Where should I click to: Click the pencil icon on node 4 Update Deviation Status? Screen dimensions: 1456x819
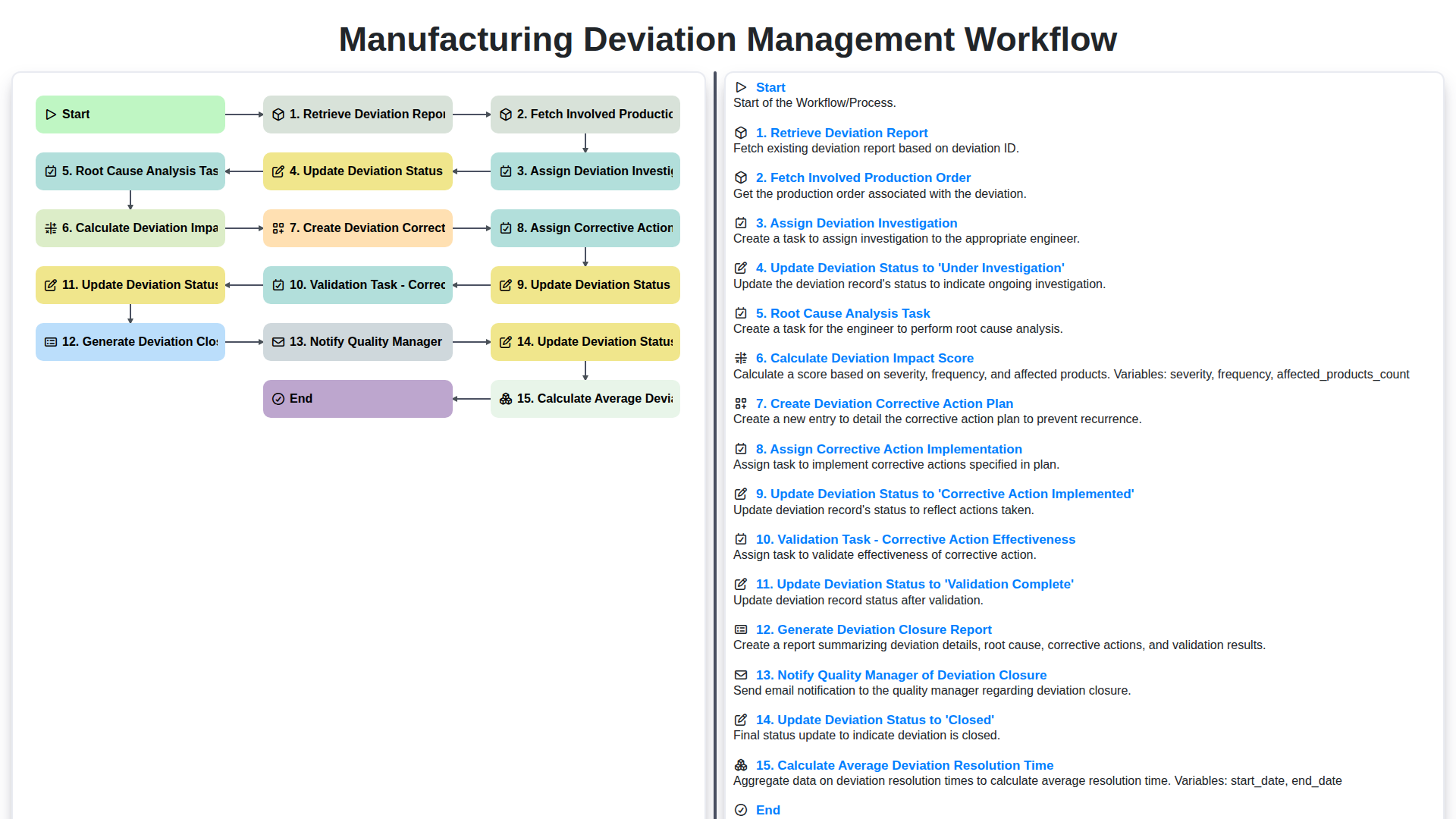[278, 171]
